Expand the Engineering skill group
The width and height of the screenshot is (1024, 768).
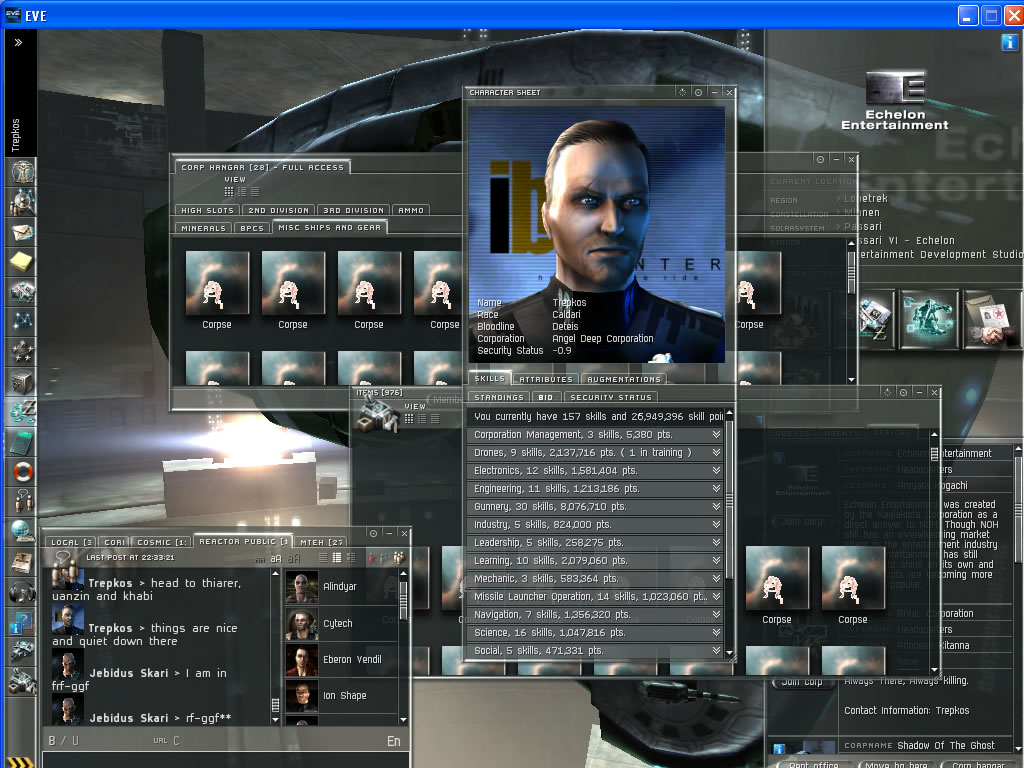[716, 488]
